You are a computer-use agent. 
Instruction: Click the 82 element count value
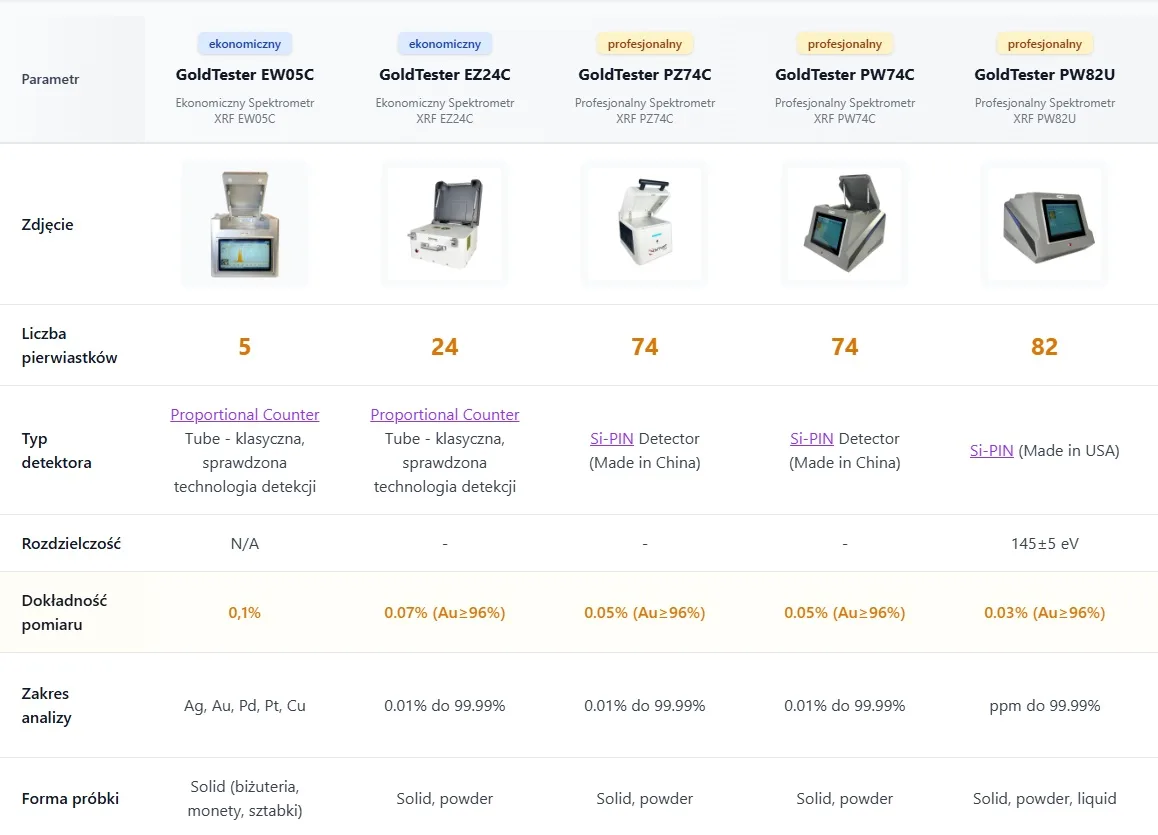1044,346
